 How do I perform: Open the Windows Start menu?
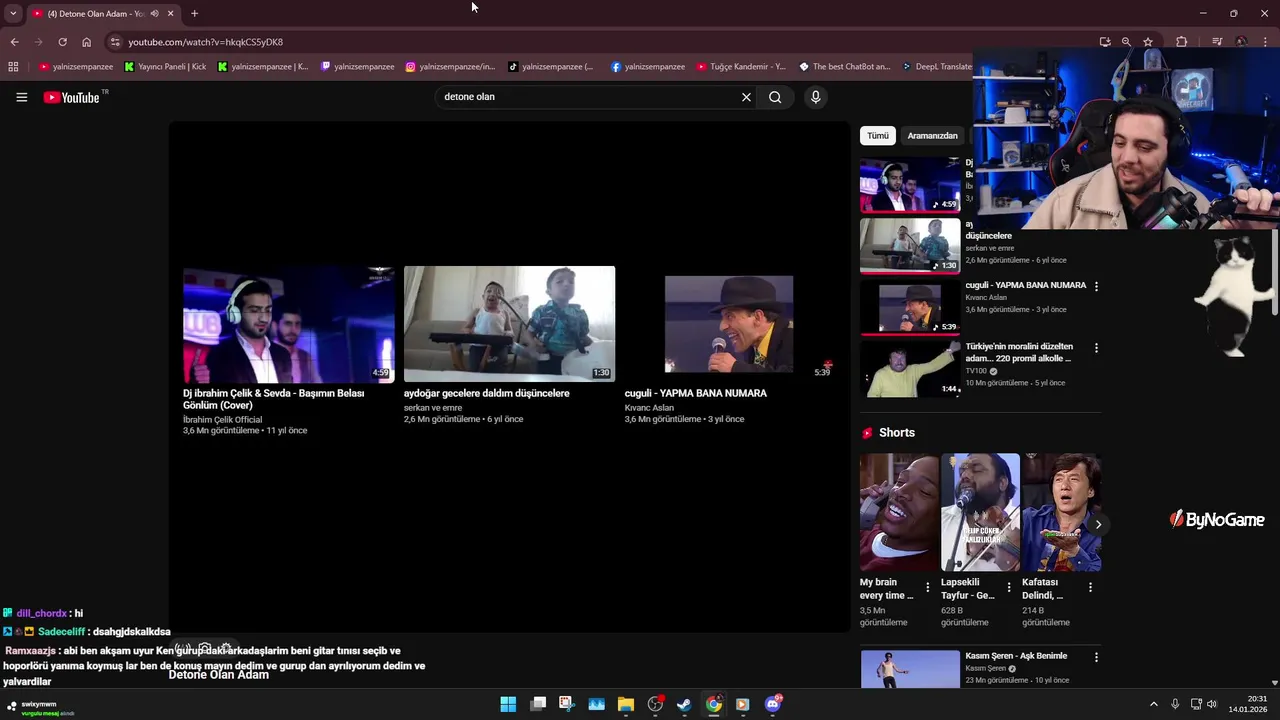(508, 704)
